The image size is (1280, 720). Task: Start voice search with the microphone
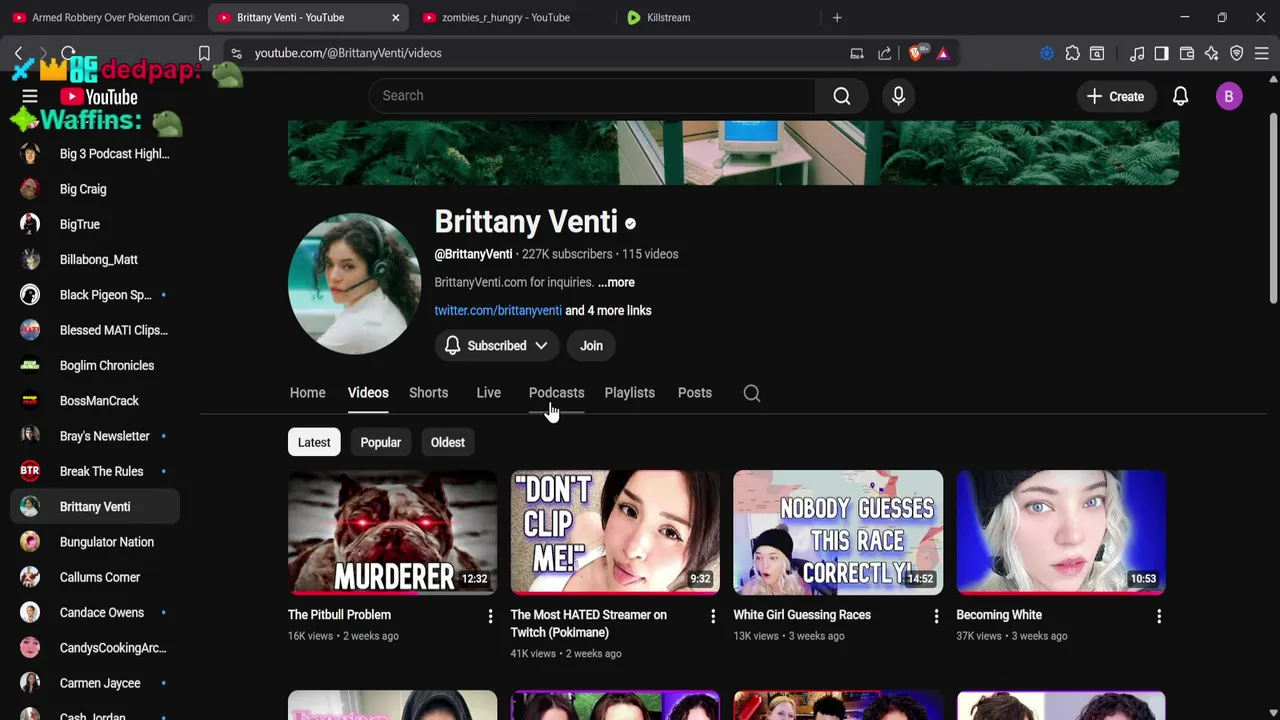click(898, 96)
